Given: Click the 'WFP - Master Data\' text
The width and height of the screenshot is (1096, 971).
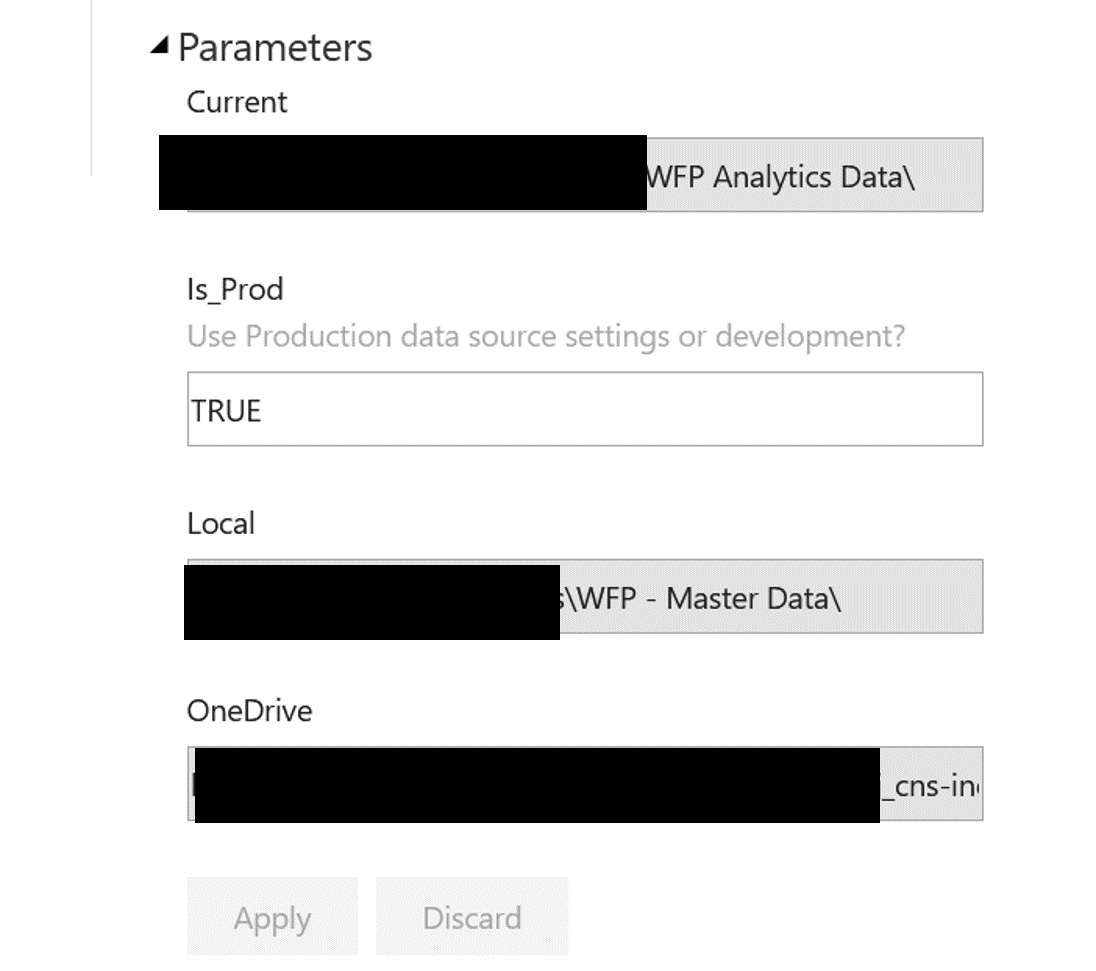Looking at the screenshot, I should pos(705,598).
